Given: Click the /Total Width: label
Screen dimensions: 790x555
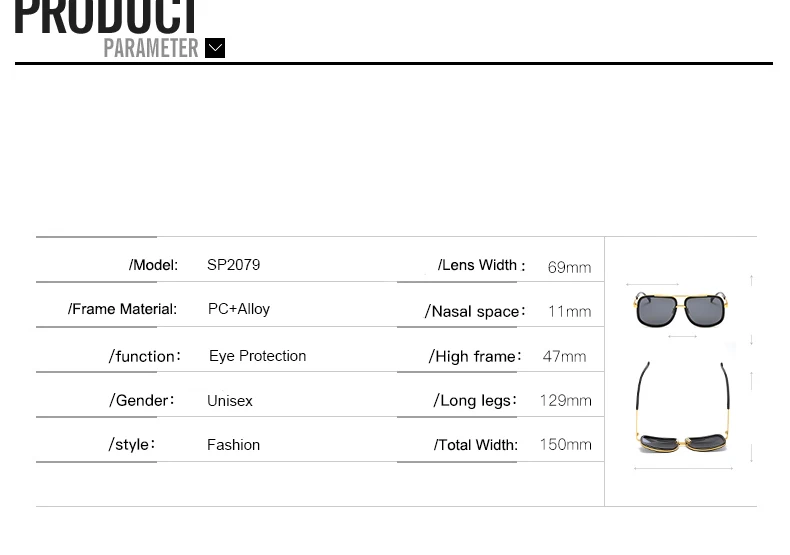Looking at the screenshot, I should coord(476,445).
